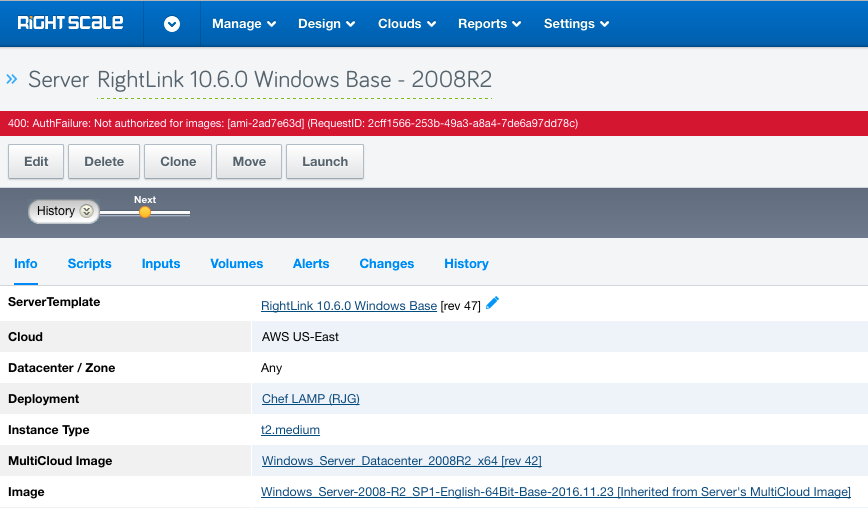The height and width of the screenshot is (508, 868).
Task: Click the Image row label
Action: [26, 492]
